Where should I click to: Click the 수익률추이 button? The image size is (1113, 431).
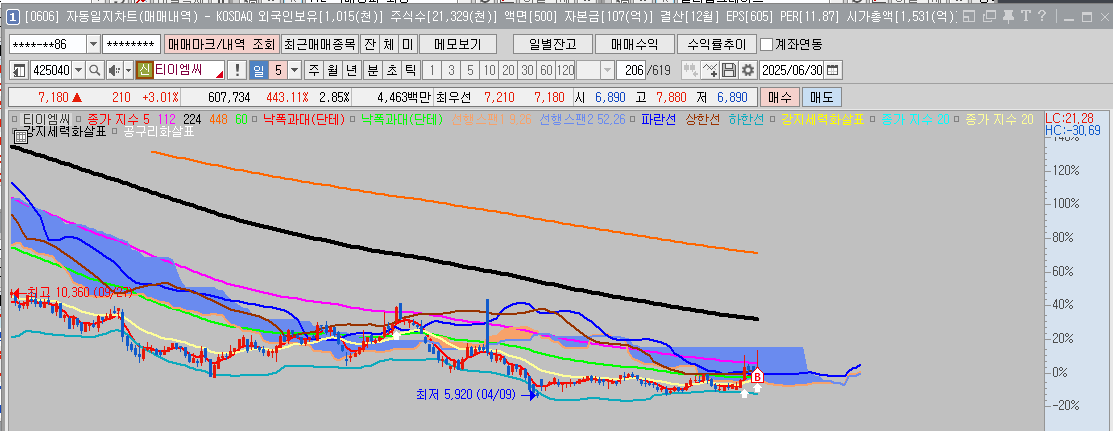(x=717, y=45)
